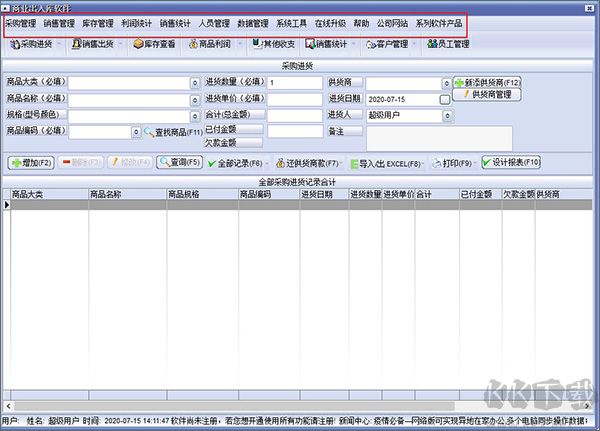Viewport: 600px width, 431px height.
Task: Open the 销售出货 toolbar icon
Action: click(100, 44)
